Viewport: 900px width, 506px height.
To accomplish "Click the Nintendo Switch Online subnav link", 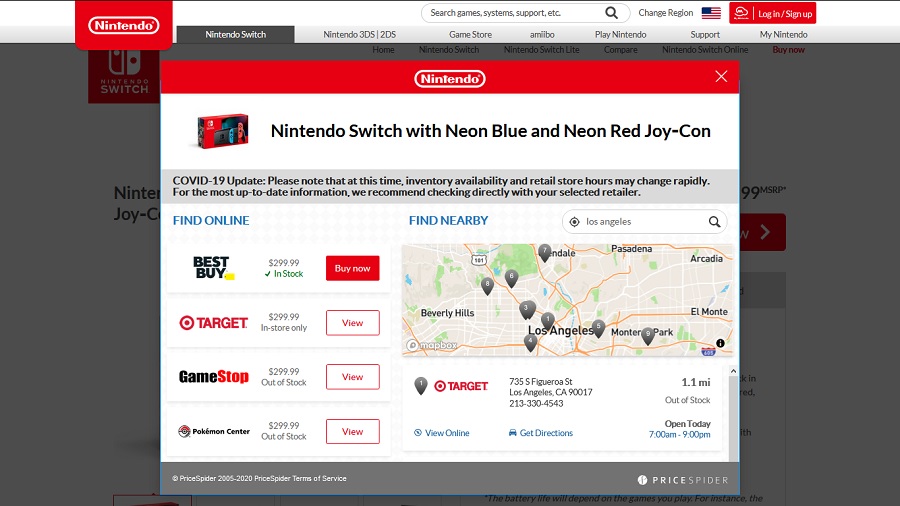I will click(x=705, y=50).
